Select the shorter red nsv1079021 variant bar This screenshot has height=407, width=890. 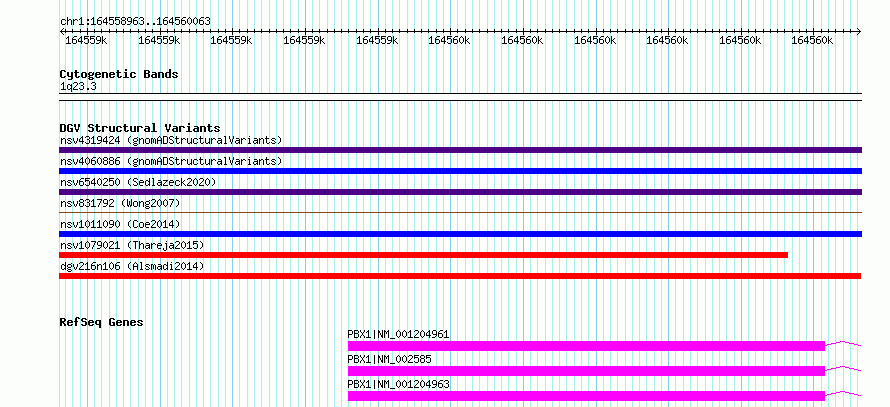point(423,255)
